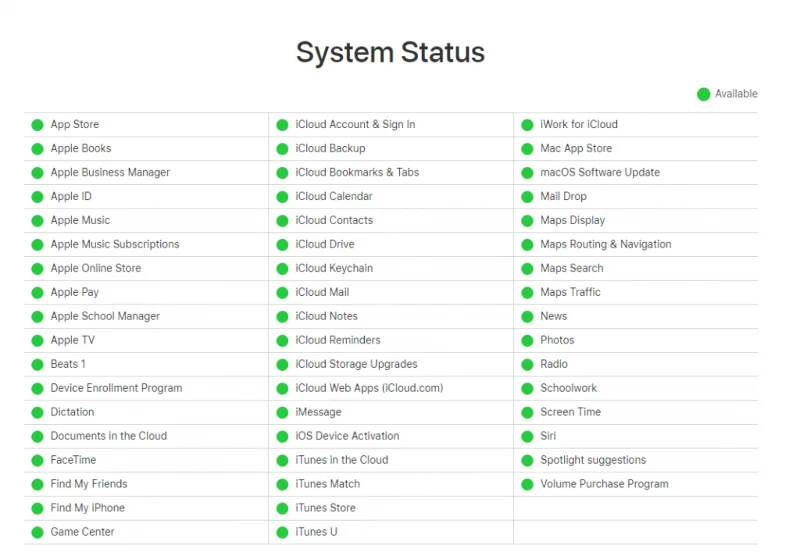Click the Maps Display entry
The image size is (800, 552).
[572, 220]
